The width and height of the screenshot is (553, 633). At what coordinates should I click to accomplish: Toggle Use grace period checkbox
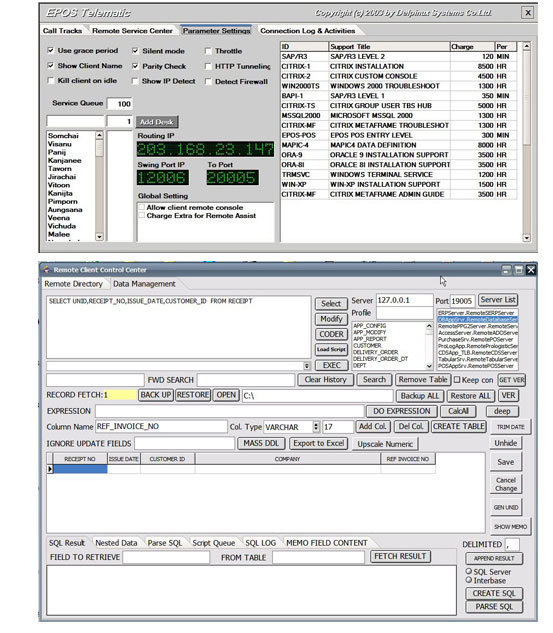pyautogui.click(x=50, y=50)
